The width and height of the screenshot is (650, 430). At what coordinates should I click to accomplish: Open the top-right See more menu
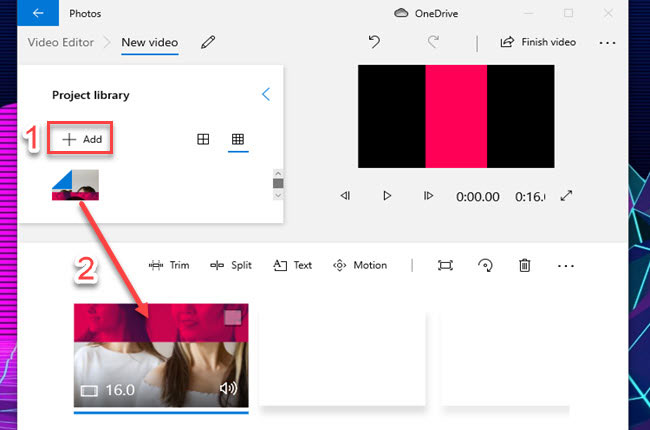607,43
